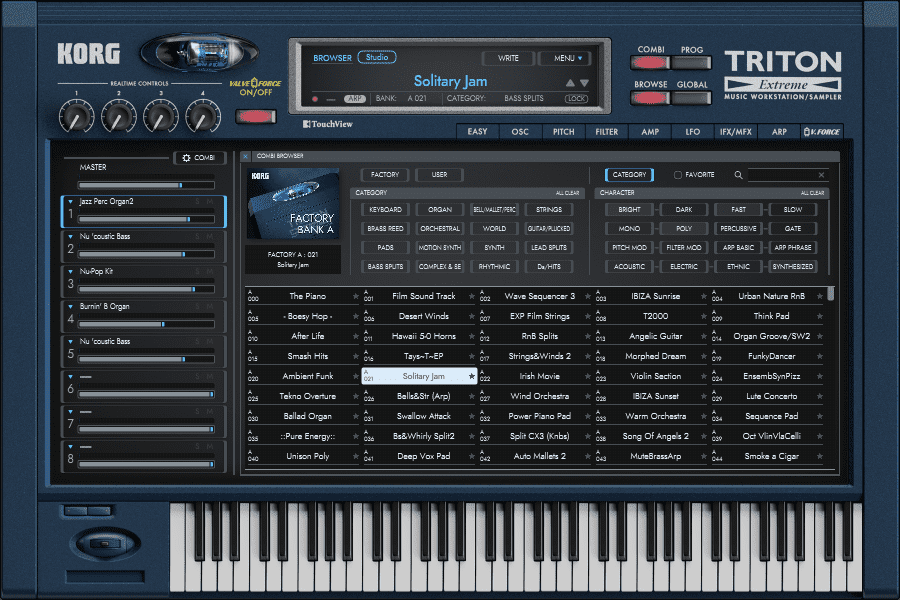
Task: Clear the search field with X icon
Action: pos(821,175)
